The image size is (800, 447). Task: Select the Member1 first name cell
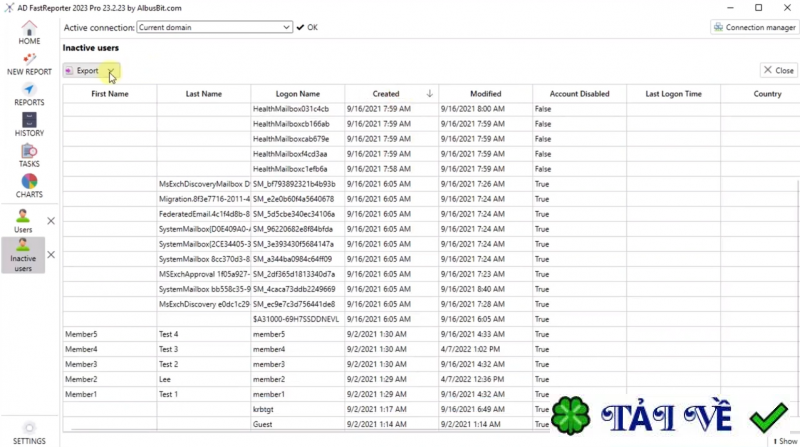110,394
